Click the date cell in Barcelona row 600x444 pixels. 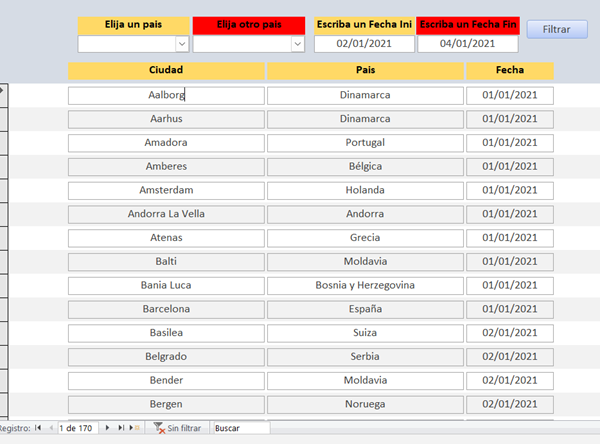pyautogui.click(x=510, y=309)
